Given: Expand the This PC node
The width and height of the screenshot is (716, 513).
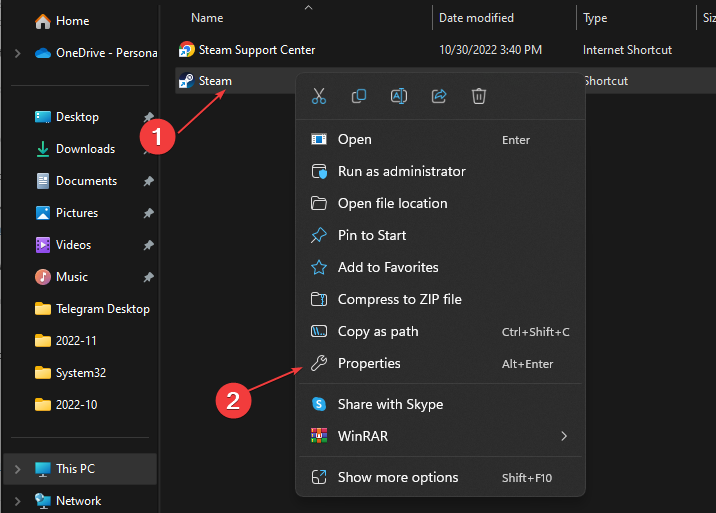Looking at the screenshot, I should coord(17,469).
